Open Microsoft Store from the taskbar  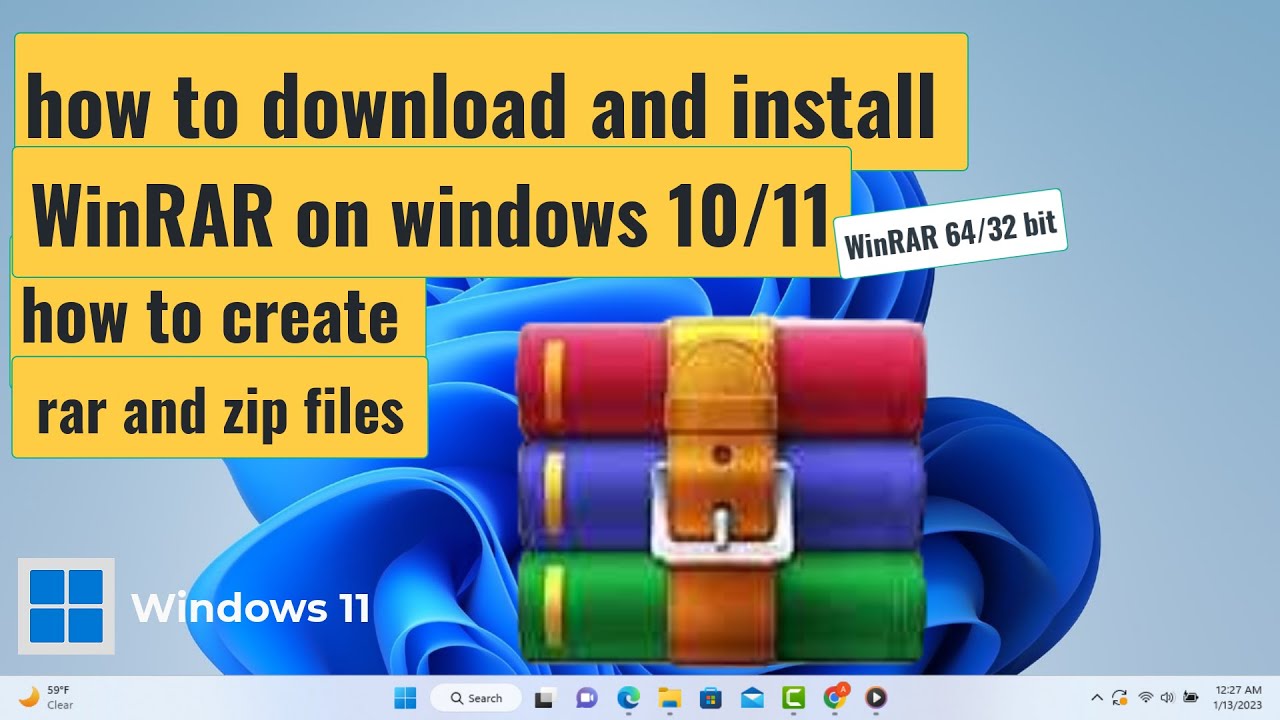(x=711, y=698)
